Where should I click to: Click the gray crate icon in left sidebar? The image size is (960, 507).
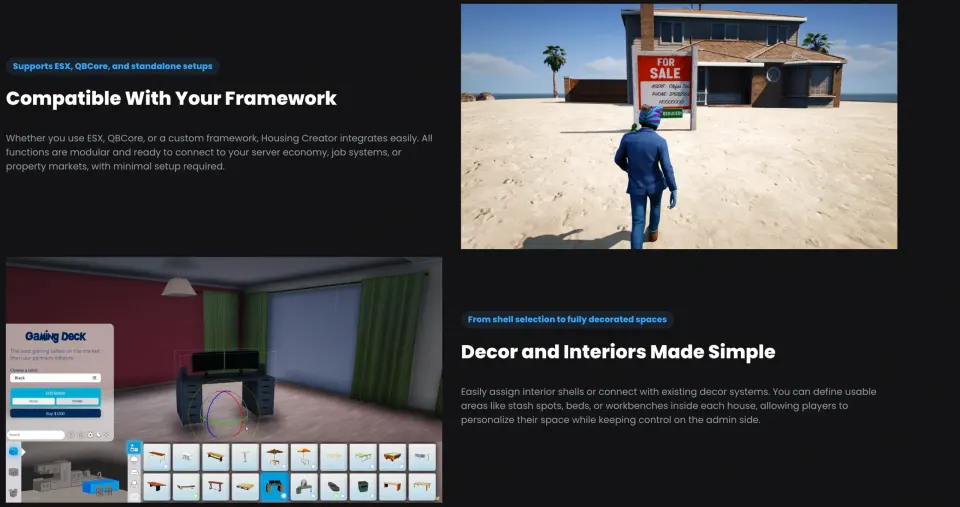pos(13,472)
